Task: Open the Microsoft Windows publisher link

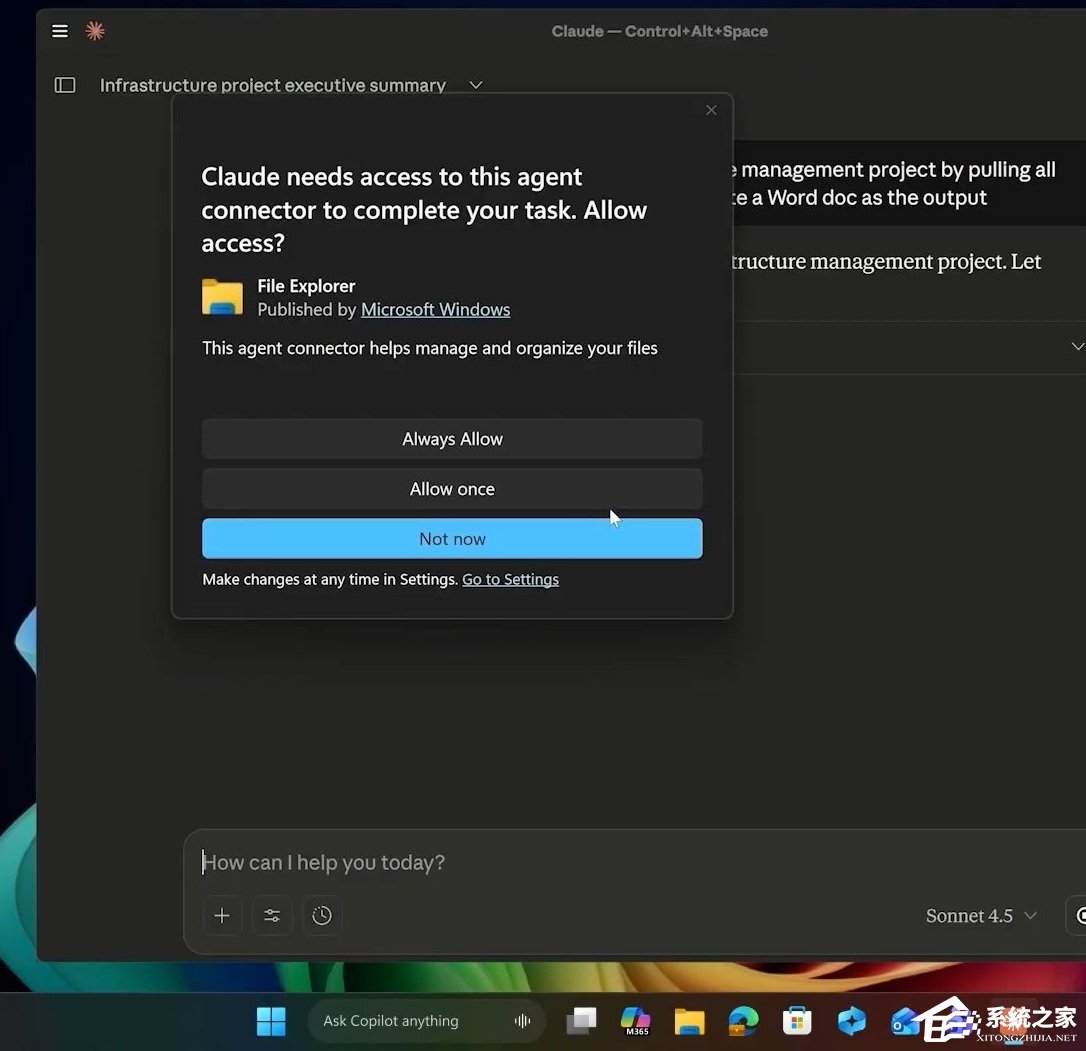Action: coord(436,310)
